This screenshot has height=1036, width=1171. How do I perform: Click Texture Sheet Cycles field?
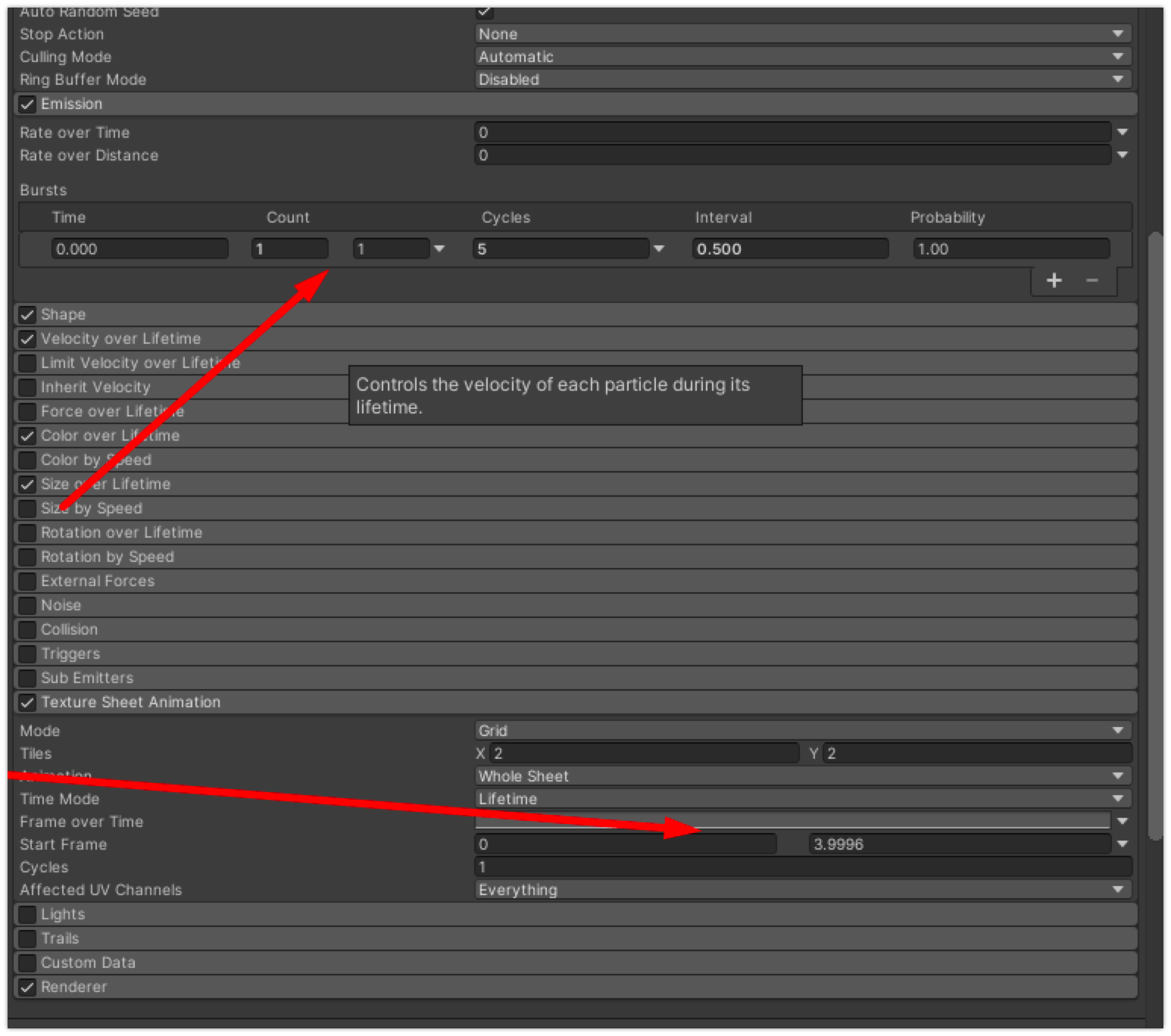click(x=803, y=867)
